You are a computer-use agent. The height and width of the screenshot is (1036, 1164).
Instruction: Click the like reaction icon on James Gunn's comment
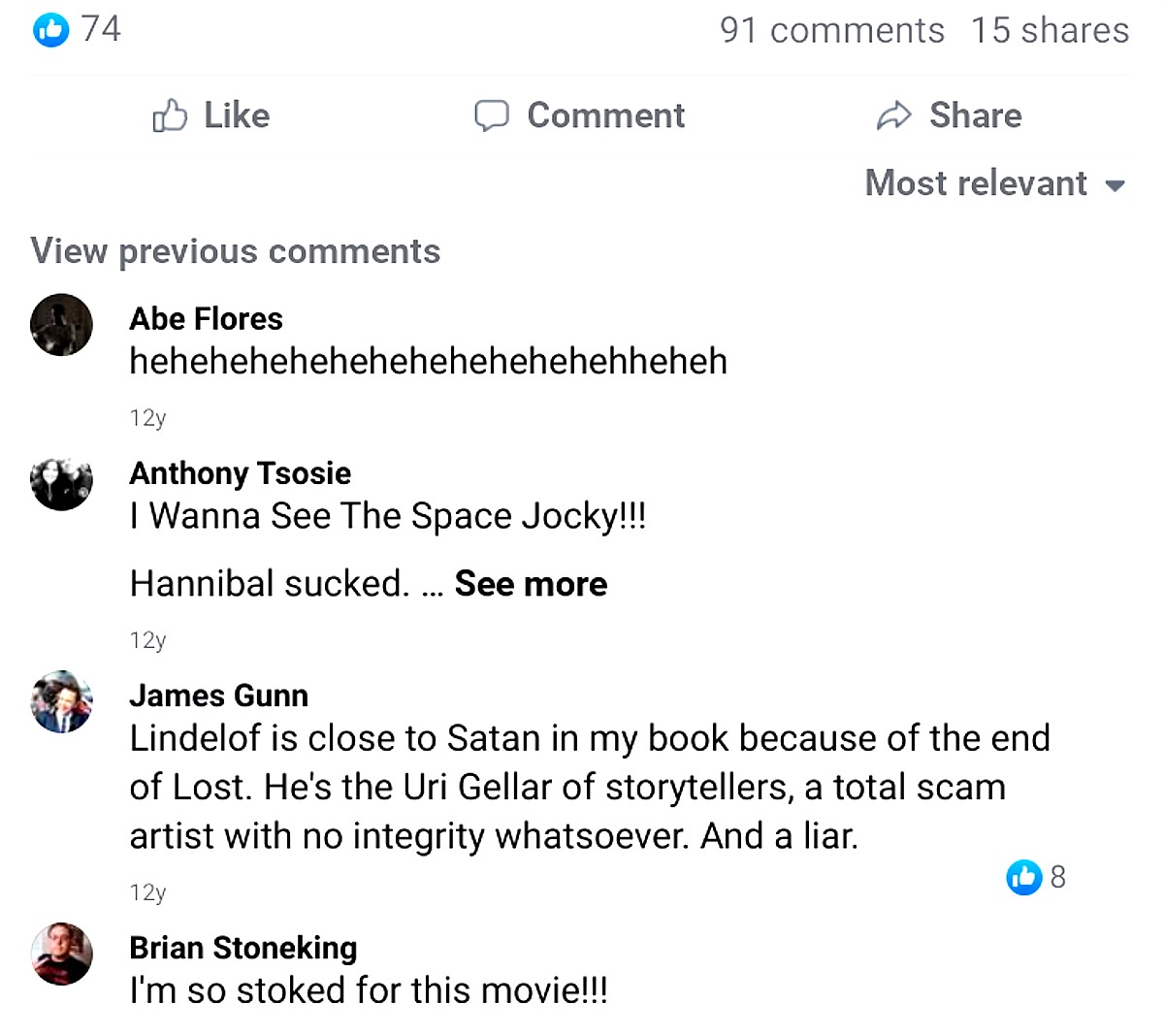1023,877
